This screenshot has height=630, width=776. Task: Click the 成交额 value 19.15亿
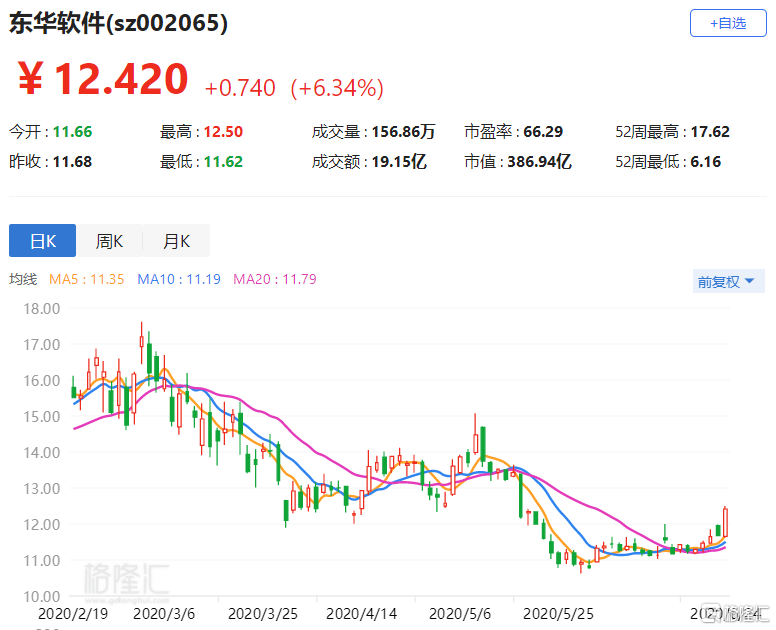[399, 162]
